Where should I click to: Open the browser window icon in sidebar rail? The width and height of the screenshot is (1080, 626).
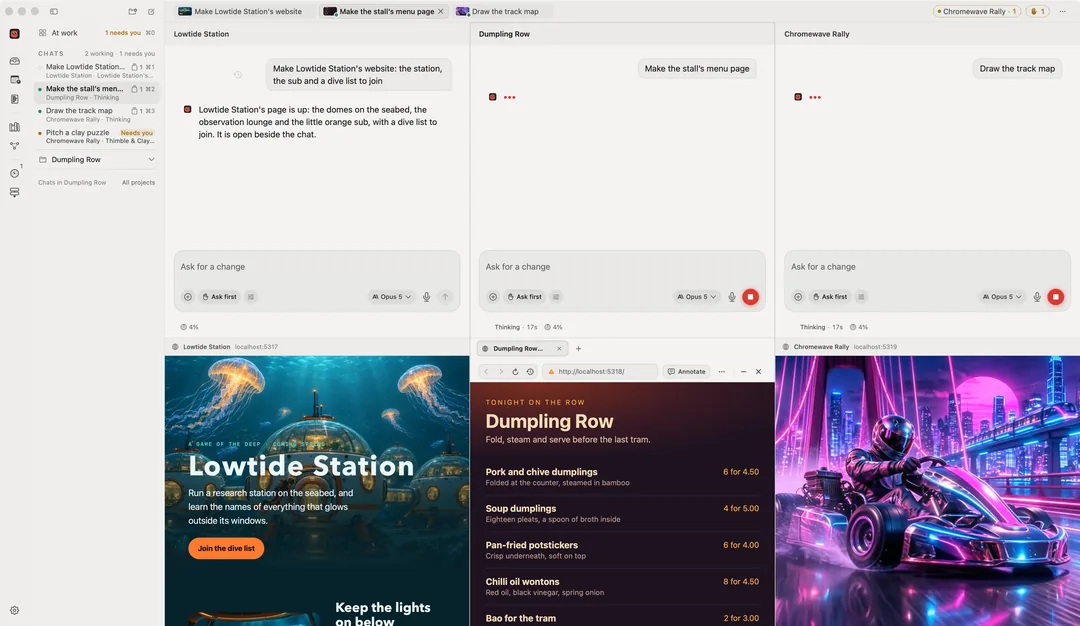(x=14, y=80)
